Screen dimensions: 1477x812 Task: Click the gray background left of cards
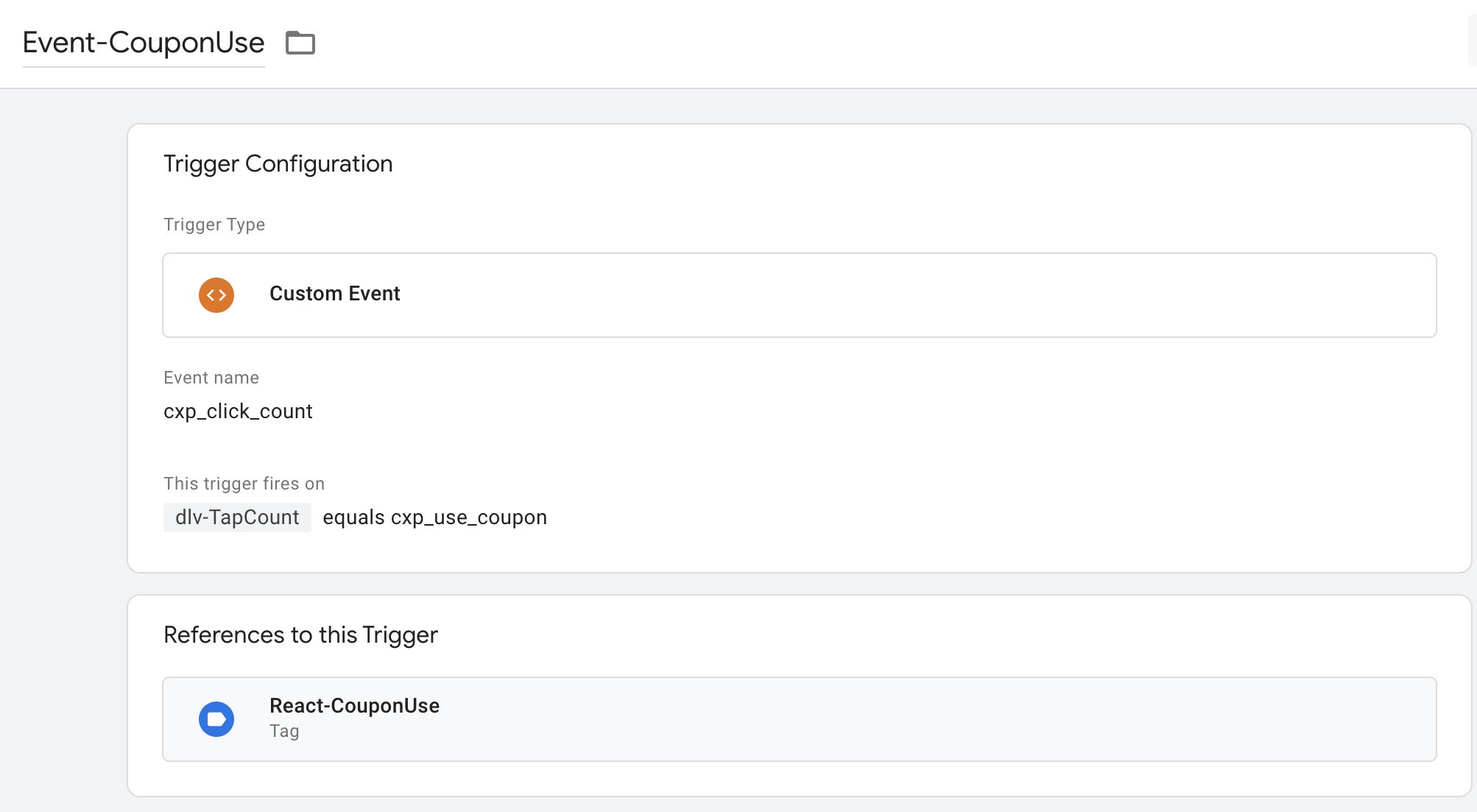pyautogui.click(x=63, y=442)
